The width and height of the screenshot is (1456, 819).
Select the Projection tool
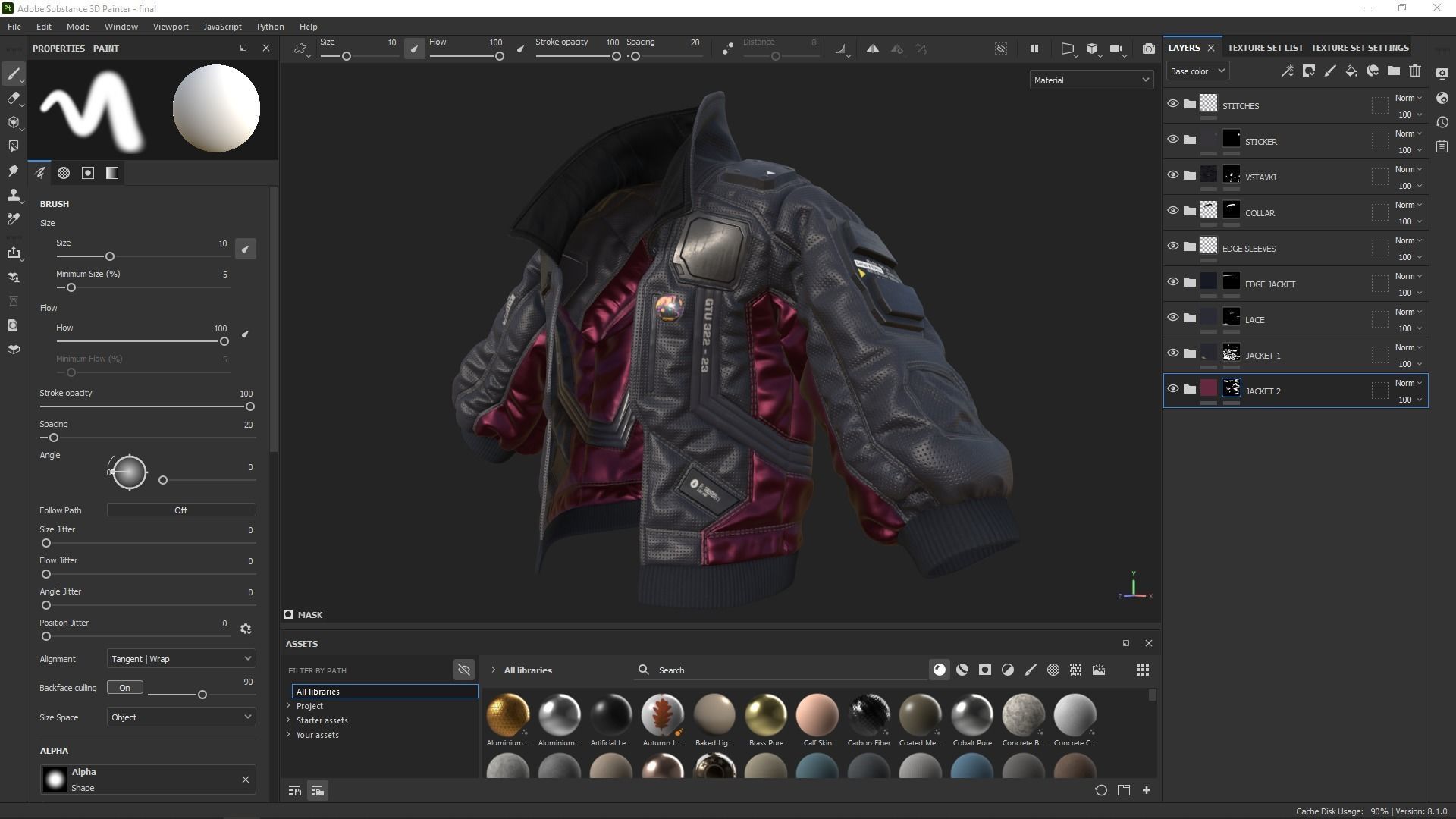(x=13, y=122)
